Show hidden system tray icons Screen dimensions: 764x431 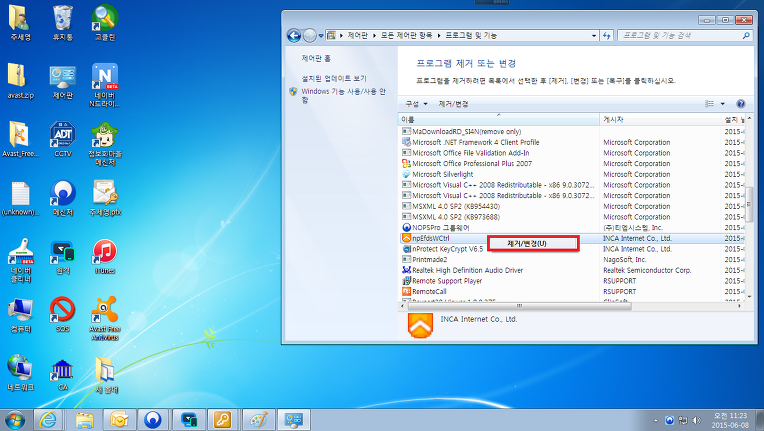click(x=655, y=420)
